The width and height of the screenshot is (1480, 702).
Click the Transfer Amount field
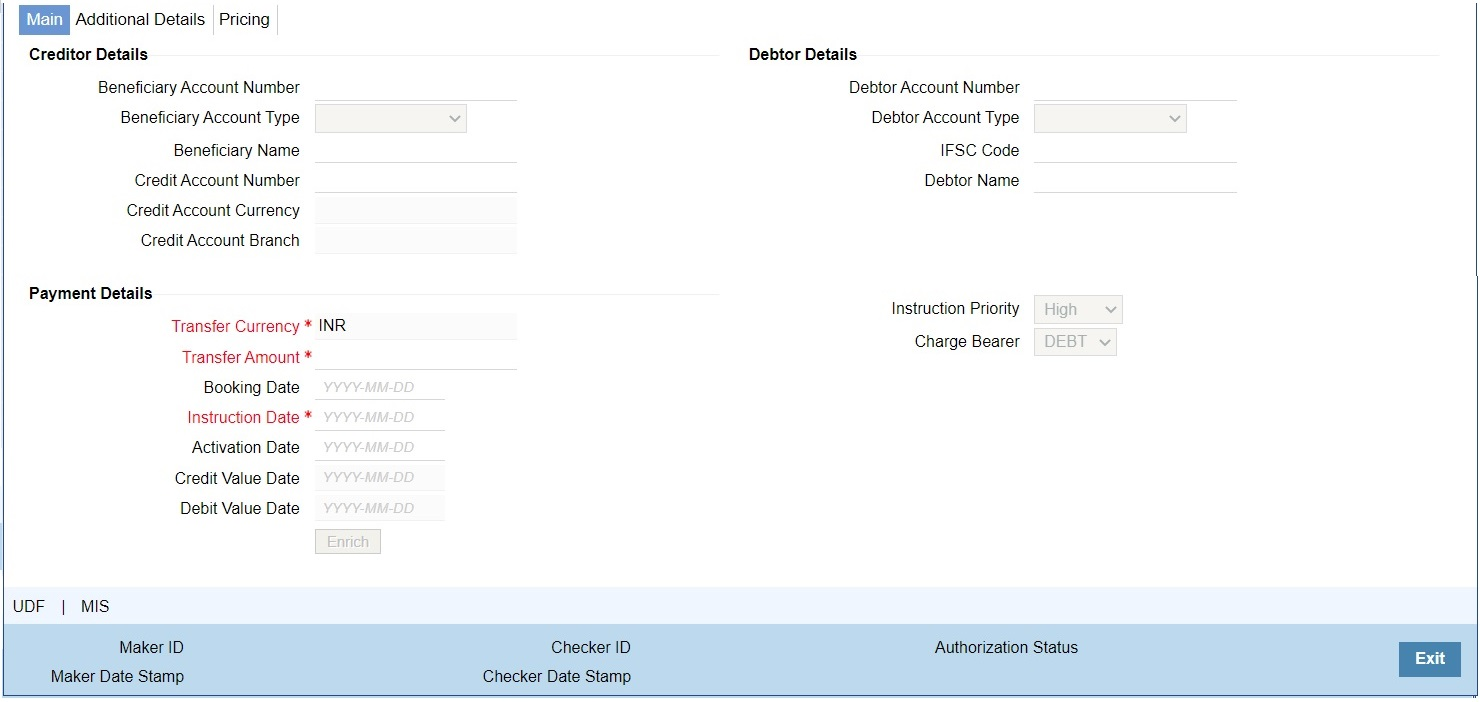[x=416, y=357]
